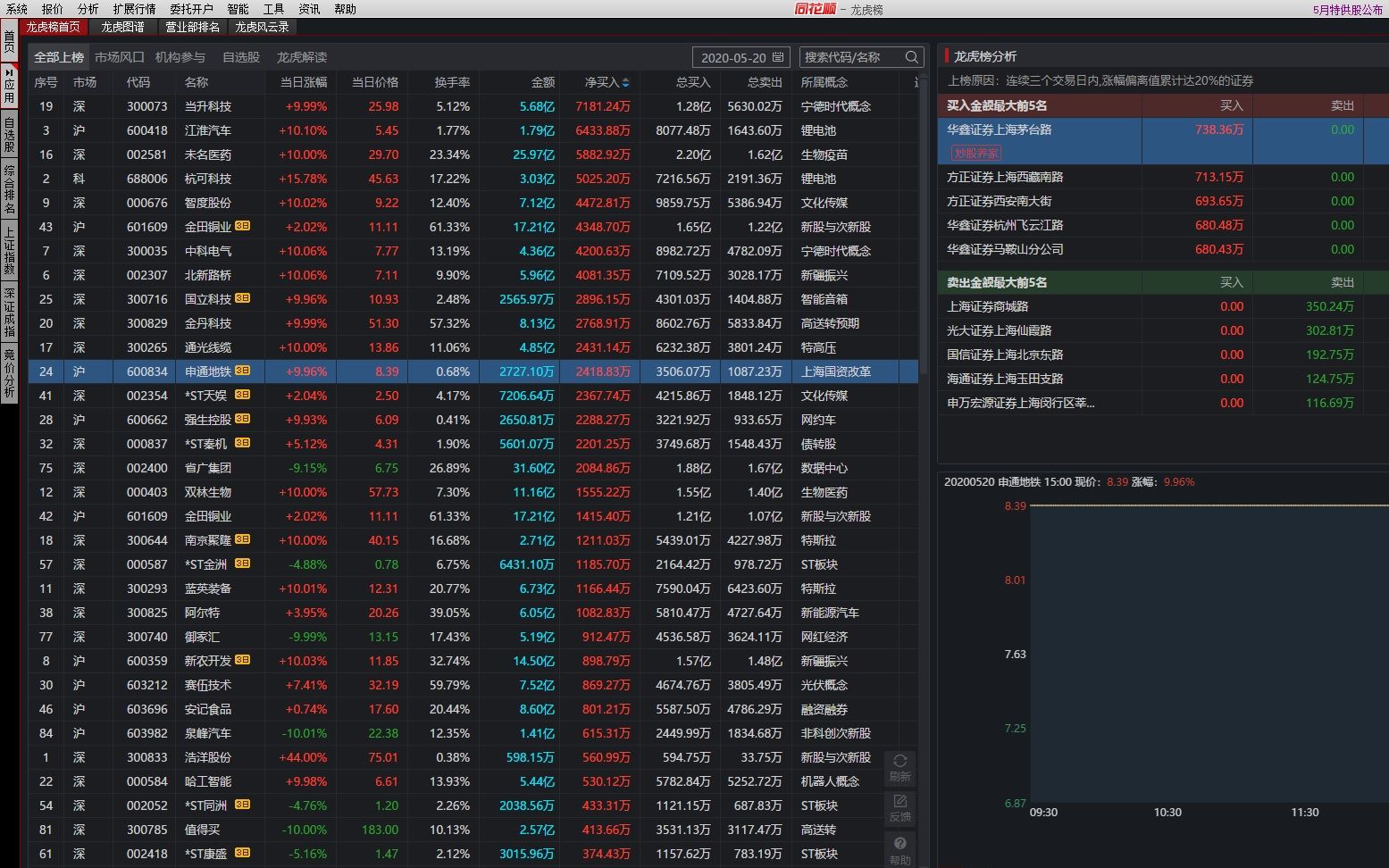The image size is (1389, 868).
Task: Open the 上证指数 sidebar tab
Action: click(x=9, y=251)
